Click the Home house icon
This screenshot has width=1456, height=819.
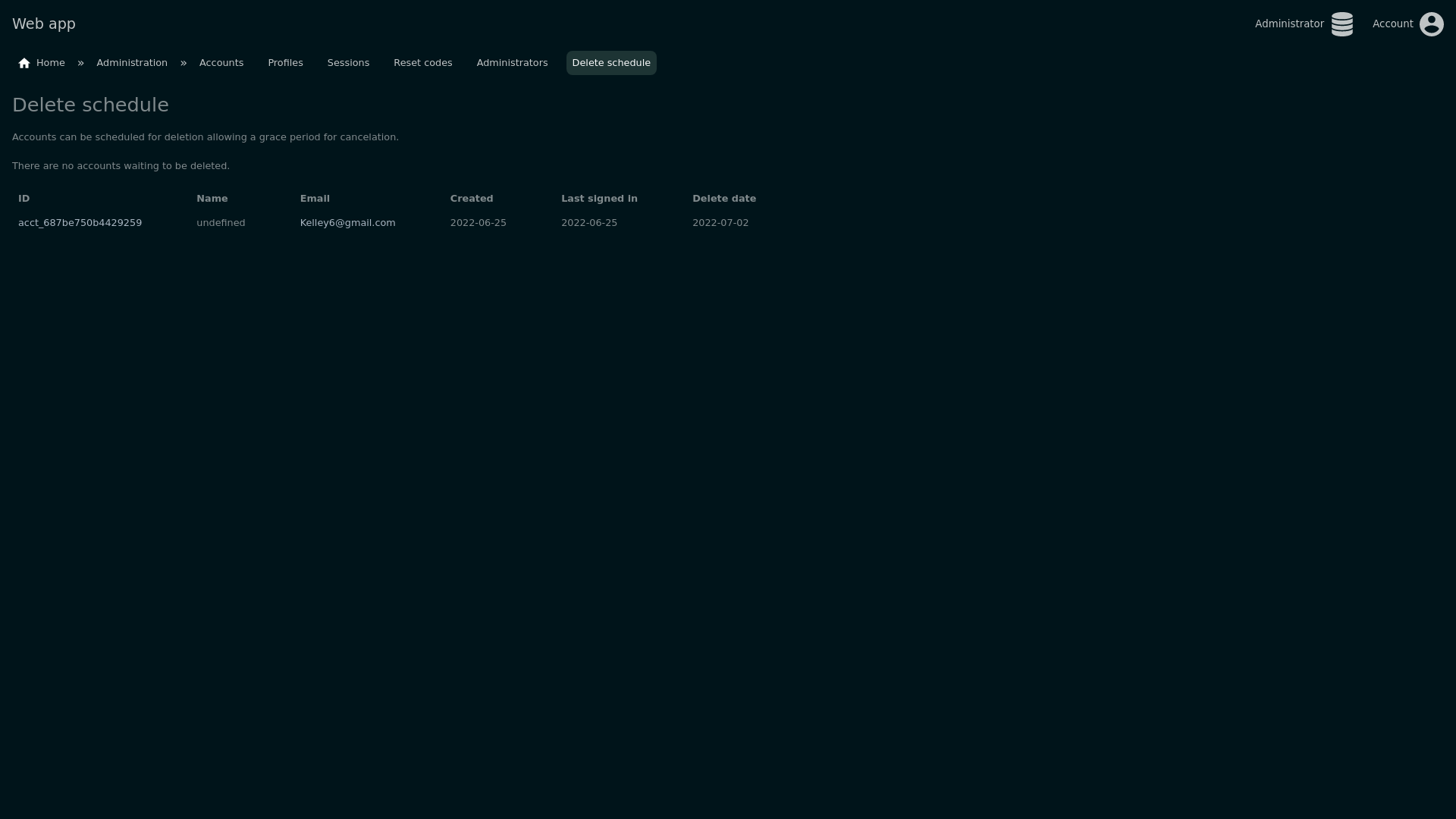(24, 63)
